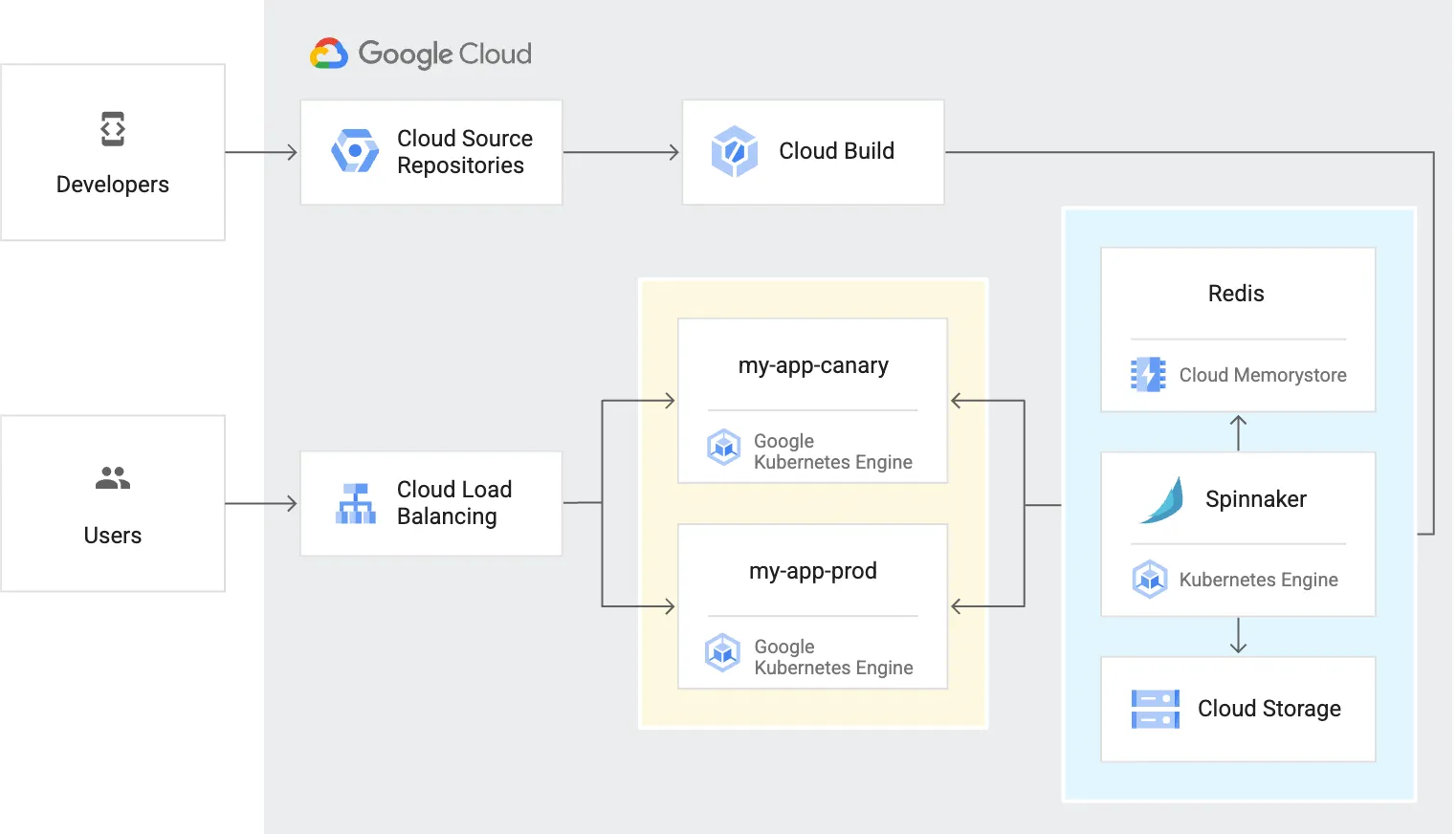Click the Spinnaker Kubernetes Engine icon
Viewport: 1456px width, 834px height.
[x=1149, y=580]
